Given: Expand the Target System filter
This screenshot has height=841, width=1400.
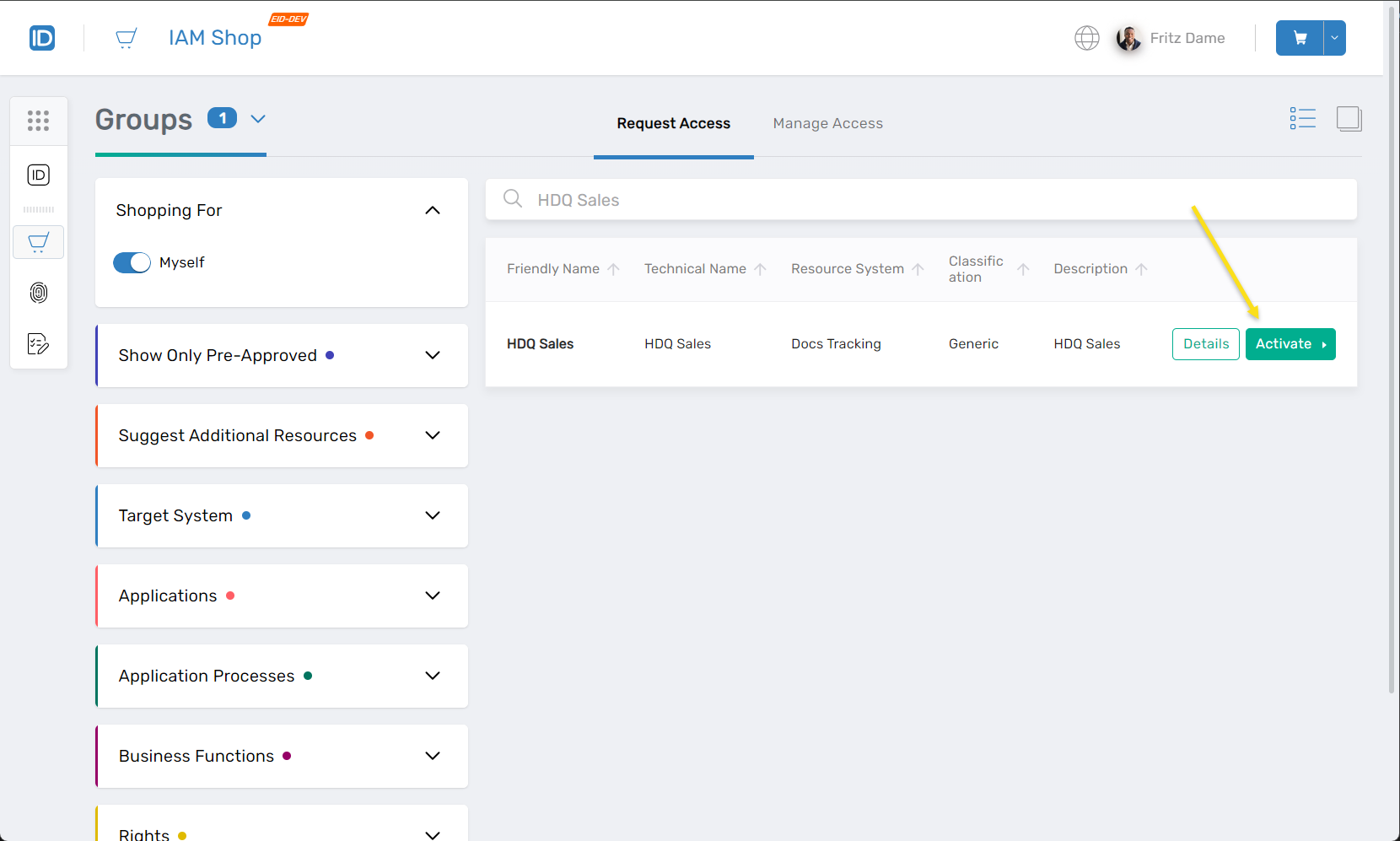Looking at the screenshot, I should pyautogui.click(x=432, y=515).
